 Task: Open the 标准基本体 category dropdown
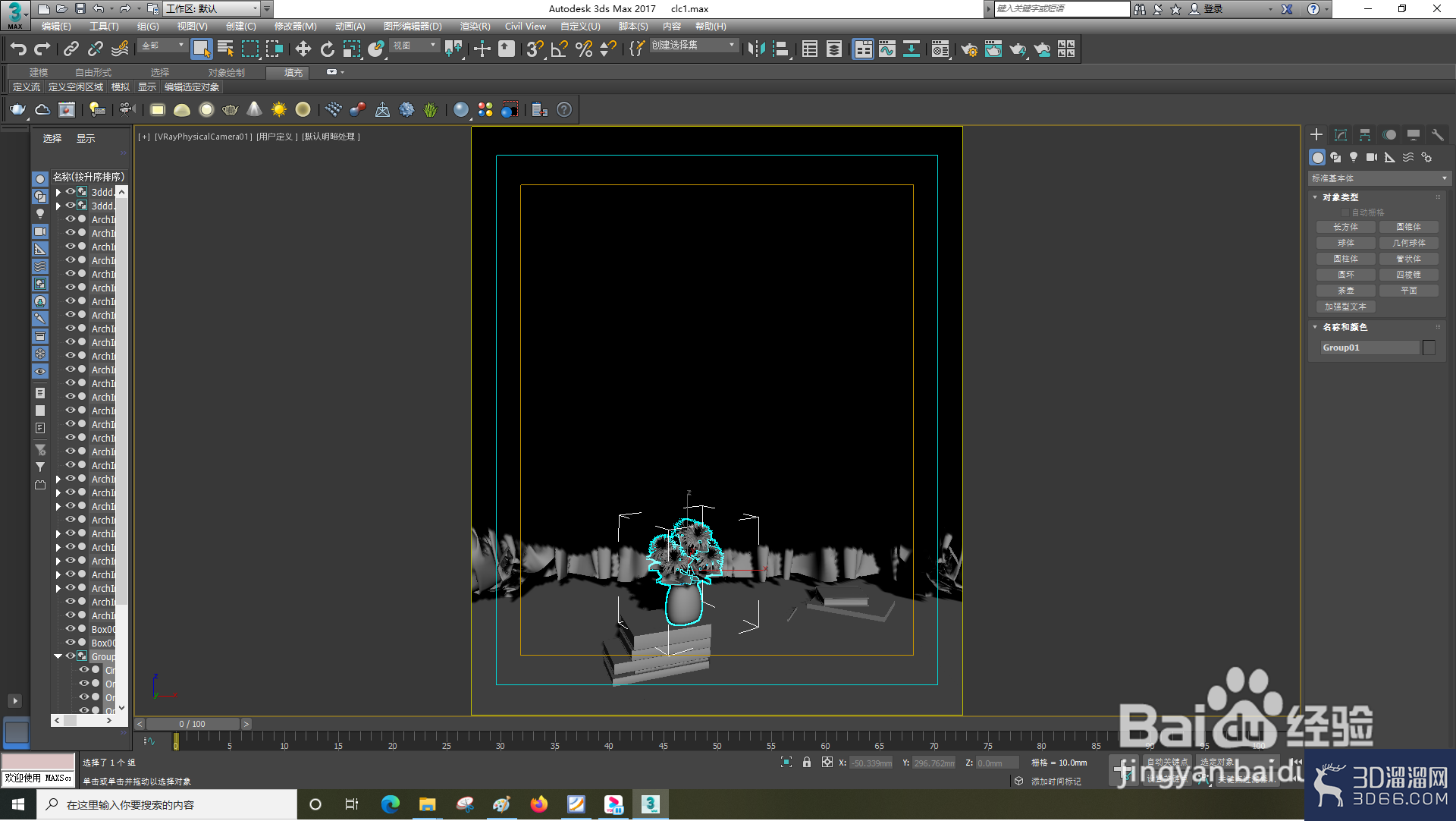(1379, 178)
